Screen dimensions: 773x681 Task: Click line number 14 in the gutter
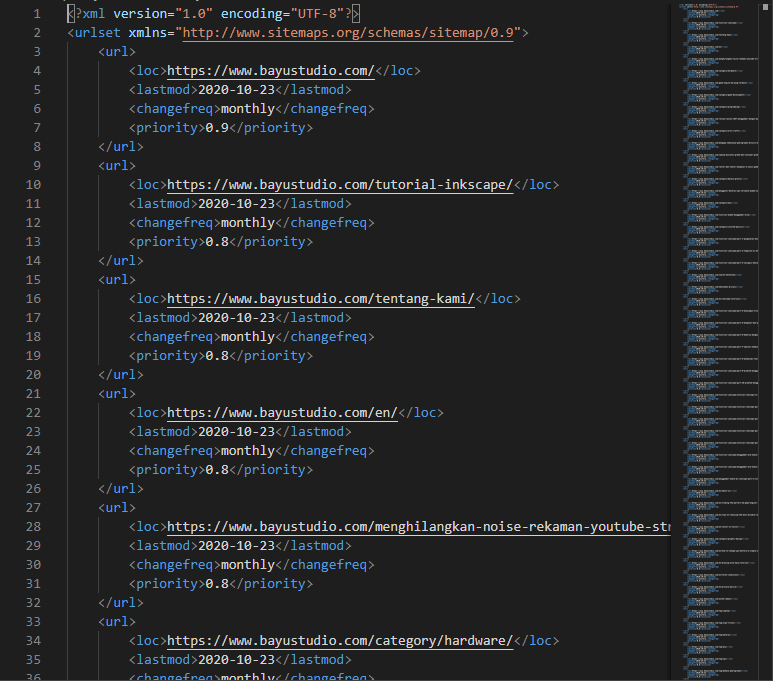[x=33, y=260]
